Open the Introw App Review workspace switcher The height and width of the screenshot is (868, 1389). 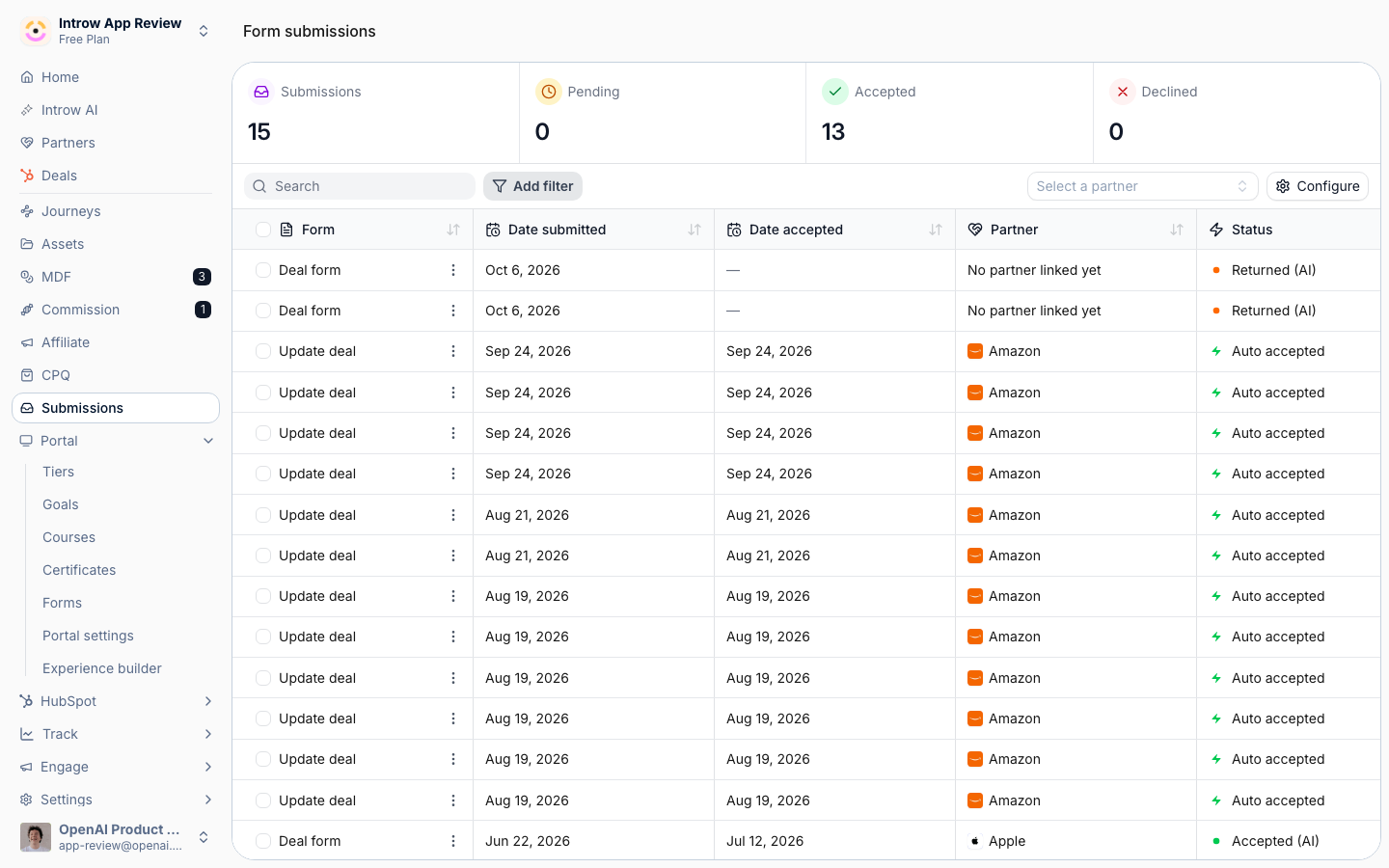116,31
